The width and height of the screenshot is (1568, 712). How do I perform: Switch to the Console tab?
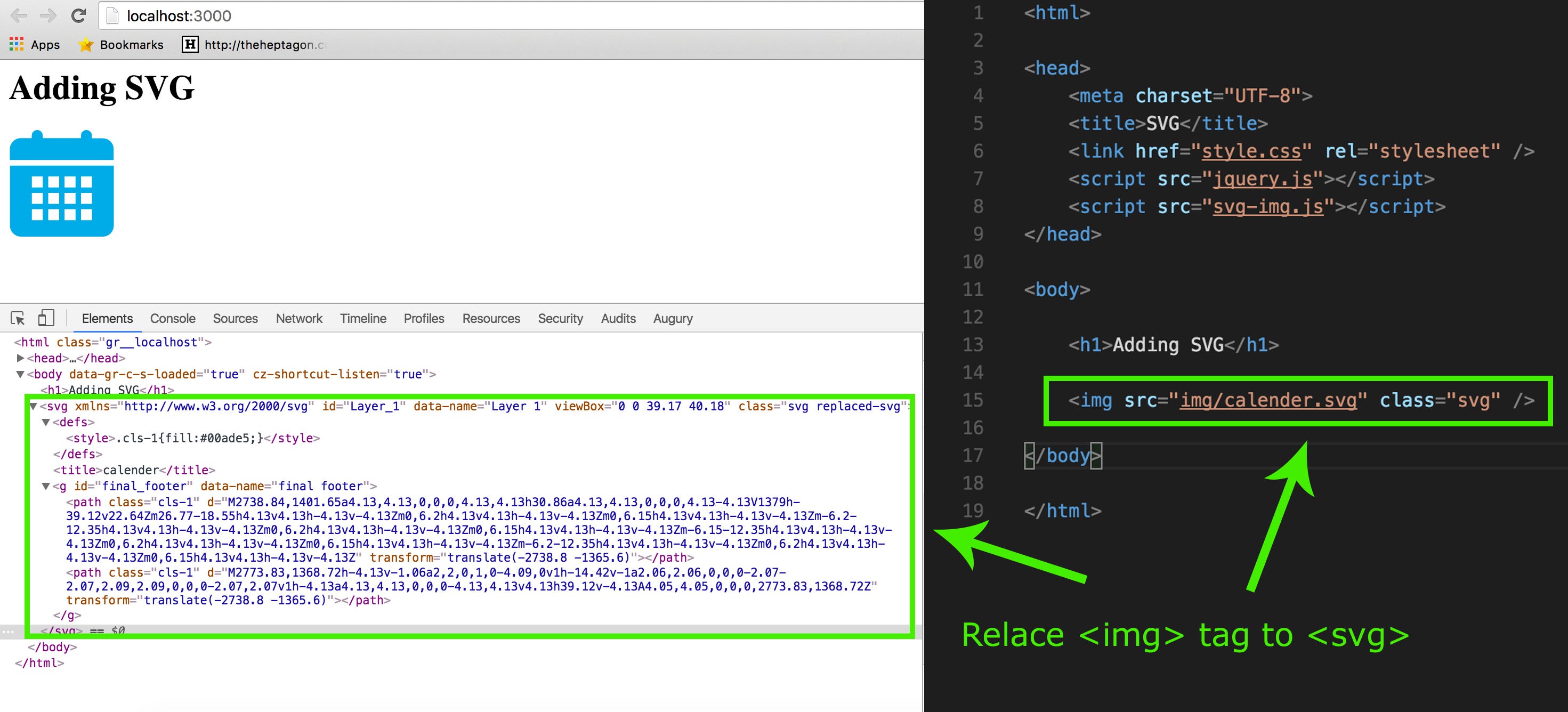172,318
